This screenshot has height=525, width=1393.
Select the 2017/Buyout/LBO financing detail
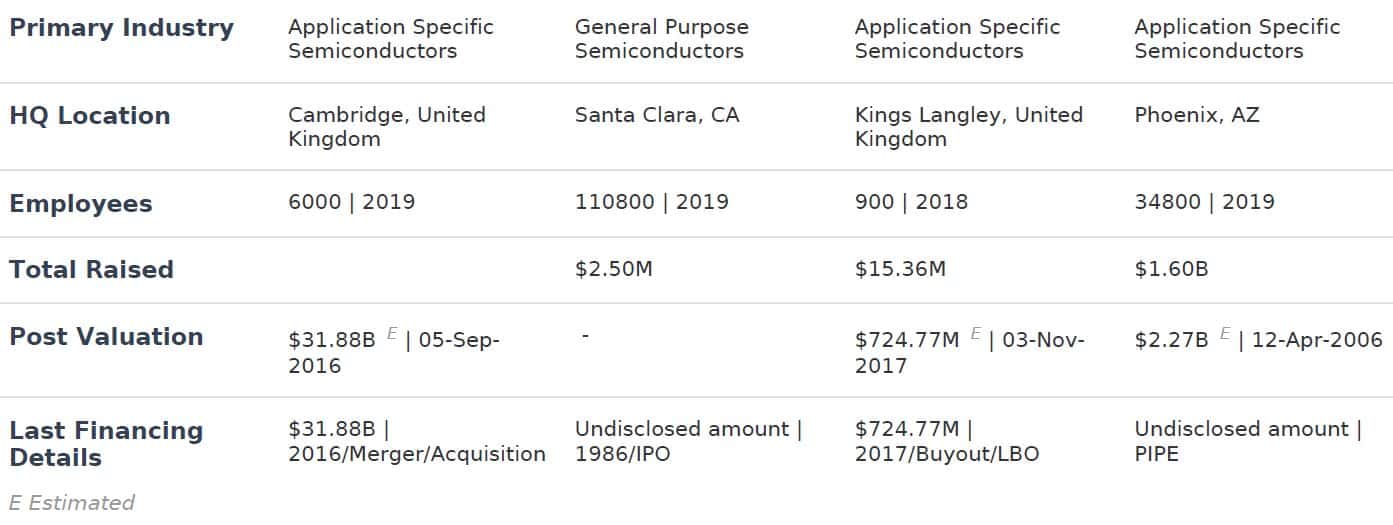click(x=947, y=454)
